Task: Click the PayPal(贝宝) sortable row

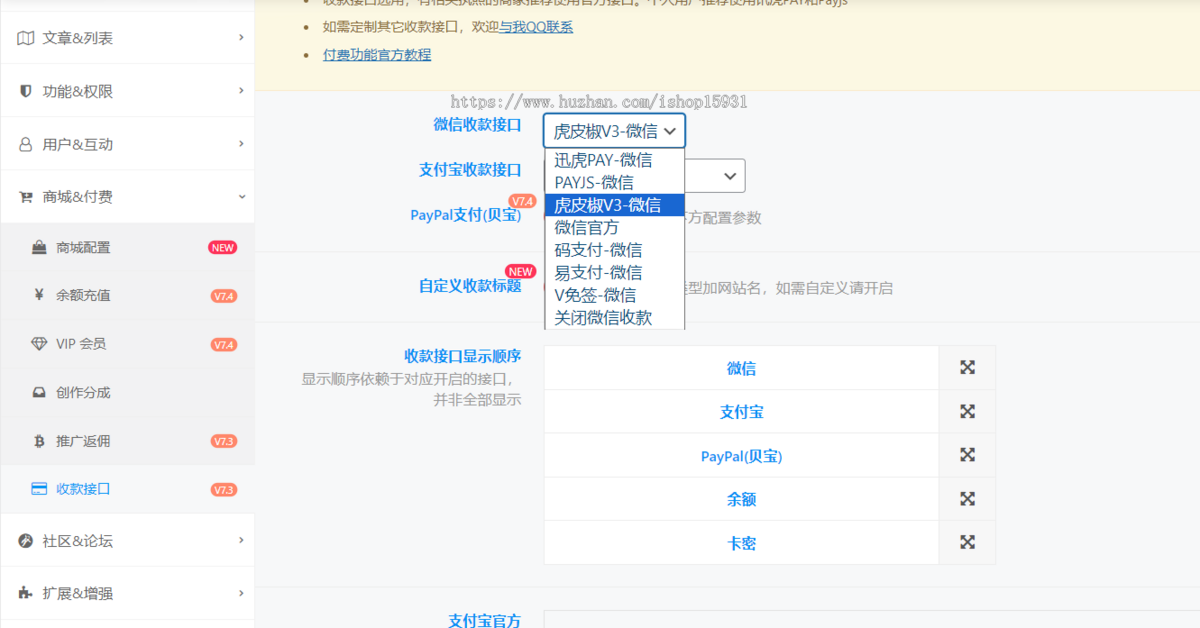Action: click(x=741, y=455)
